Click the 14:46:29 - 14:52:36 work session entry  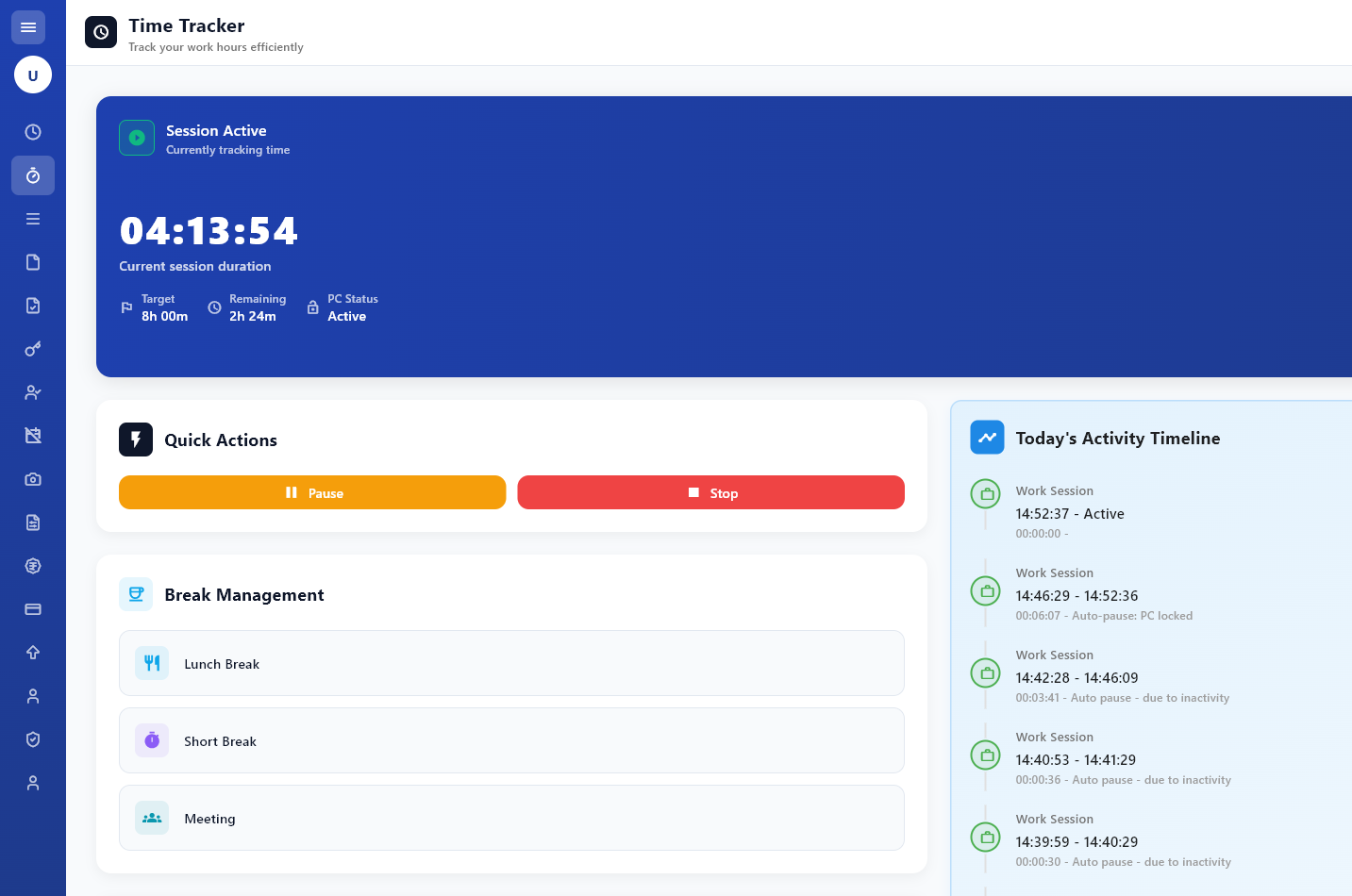pos(1077,596)
